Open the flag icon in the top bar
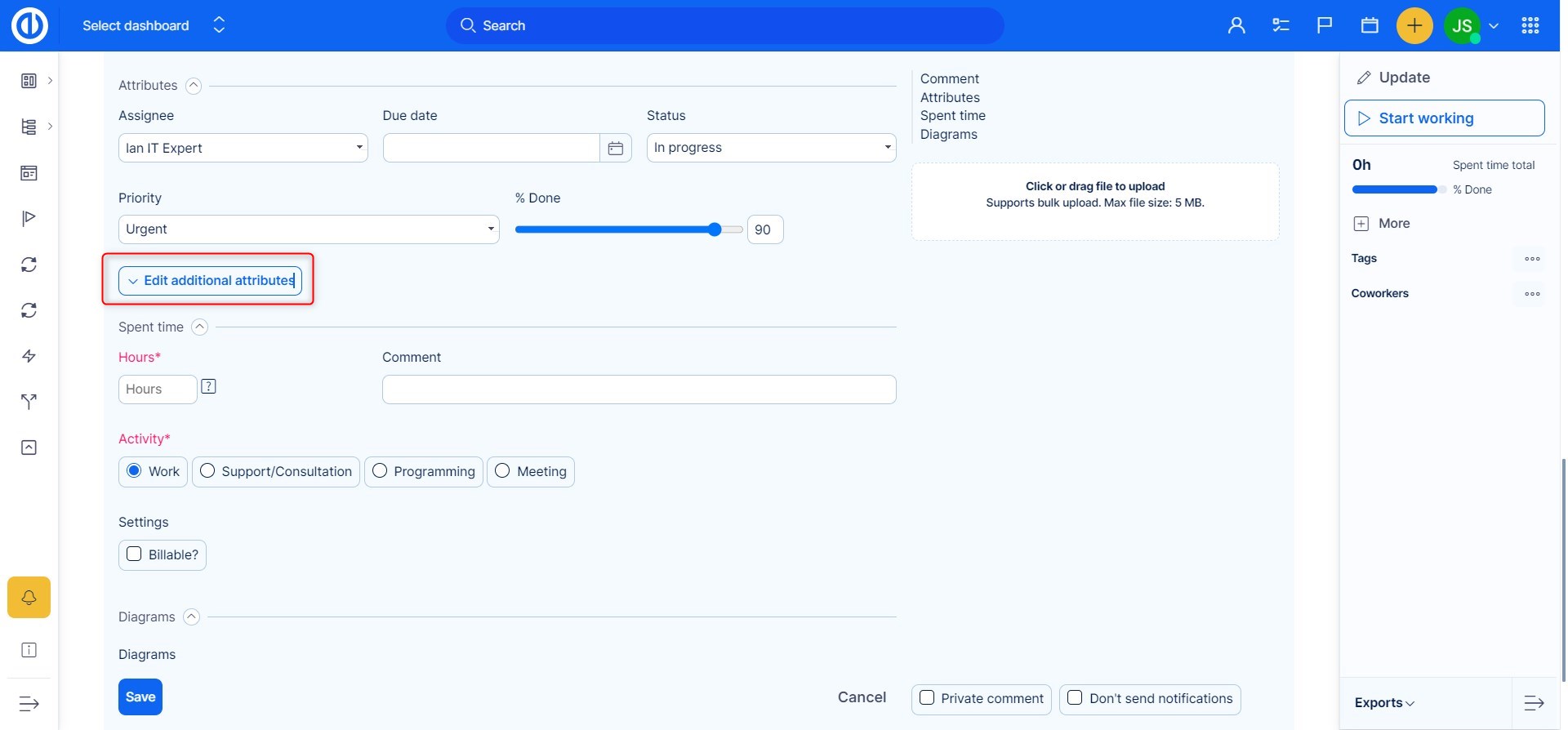 pyautogui.click(x=1325, y=26)
